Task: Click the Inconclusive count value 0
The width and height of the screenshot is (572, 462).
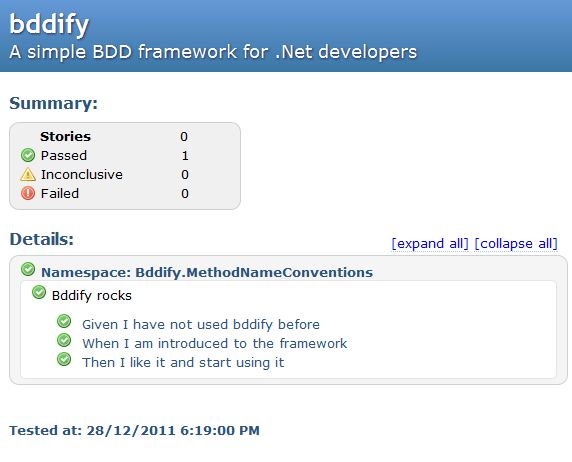Action: click(x=185, y=174)
